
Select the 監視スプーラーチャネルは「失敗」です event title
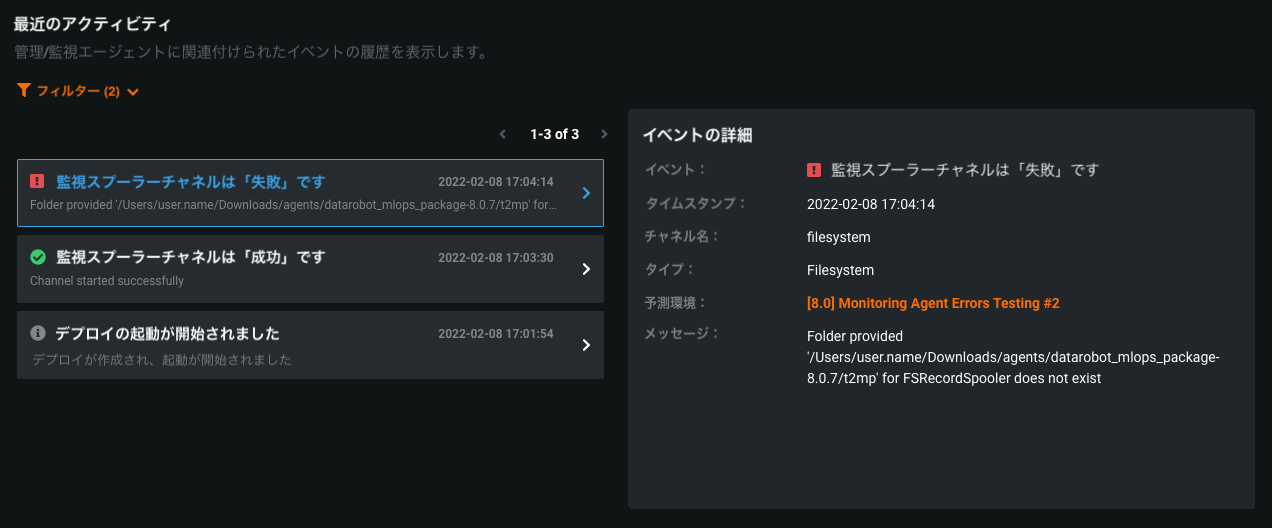coord(191,182)
